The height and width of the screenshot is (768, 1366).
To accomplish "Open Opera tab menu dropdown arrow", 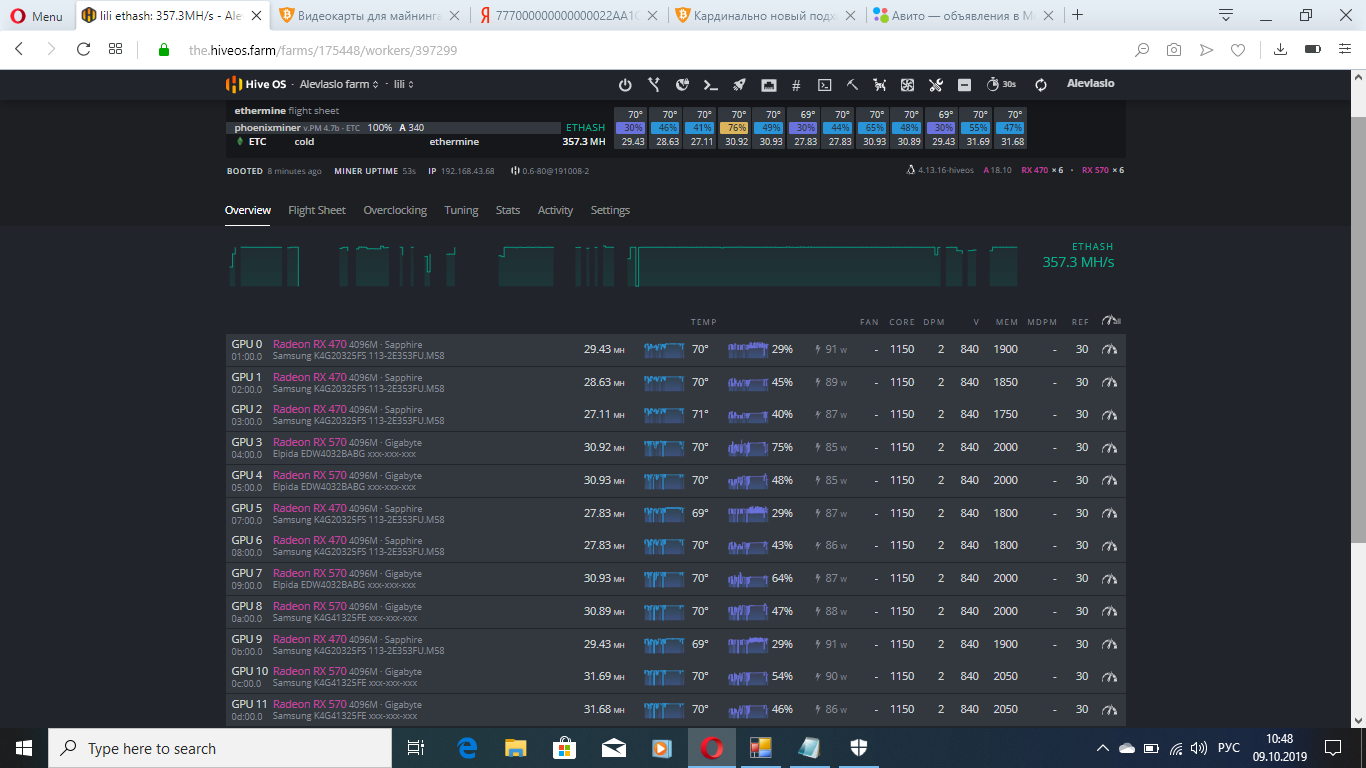I will tap(1226, 15).
